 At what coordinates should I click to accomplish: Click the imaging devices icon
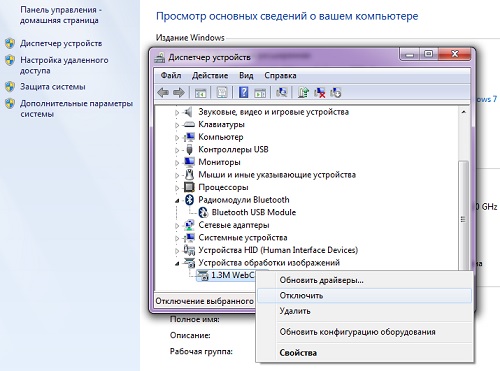(189, 263)
